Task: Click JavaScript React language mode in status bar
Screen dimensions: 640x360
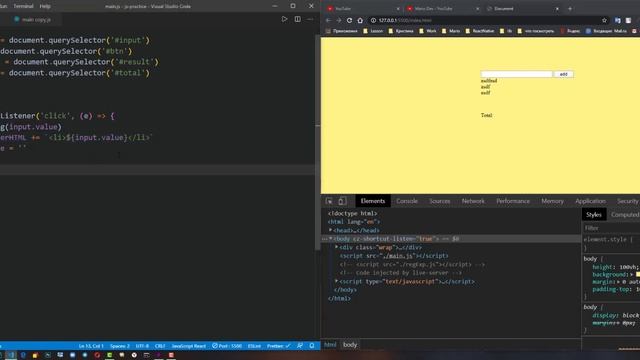Action: tap(189, 346)
